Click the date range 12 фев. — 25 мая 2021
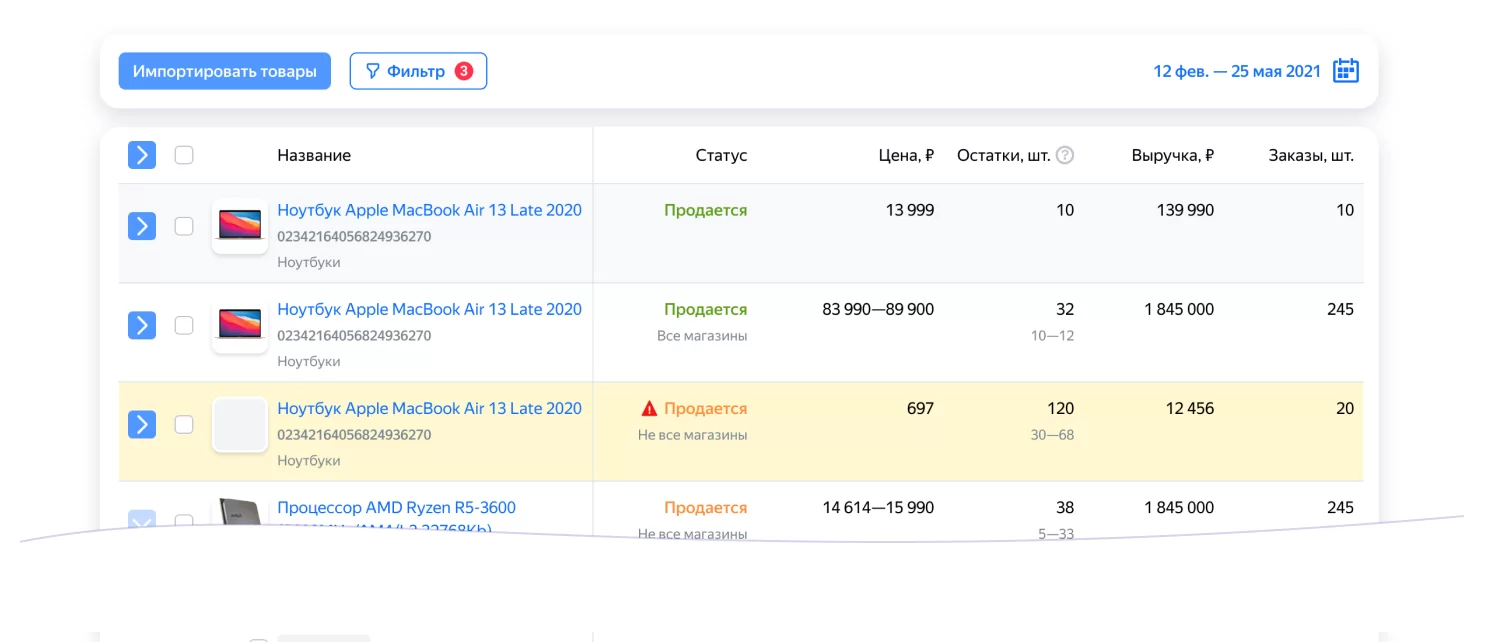1508x642 pixels. point(1237,71)
